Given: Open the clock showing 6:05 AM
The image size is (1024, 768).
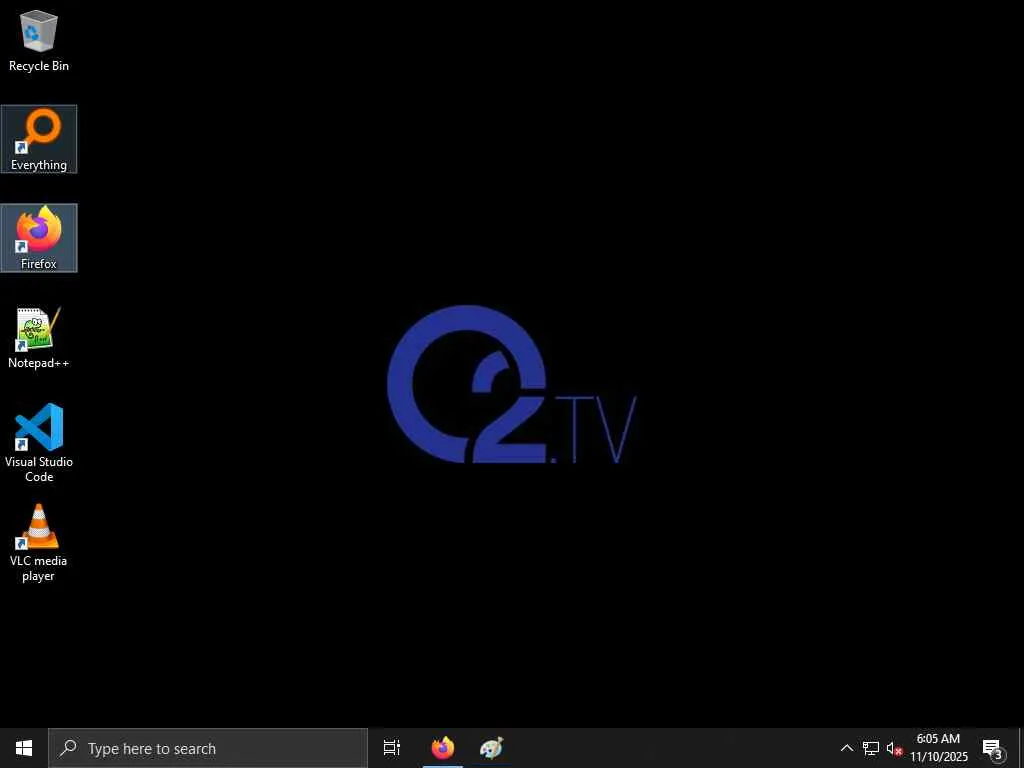Looking at the screenshot, I should [x=938, y=748].
